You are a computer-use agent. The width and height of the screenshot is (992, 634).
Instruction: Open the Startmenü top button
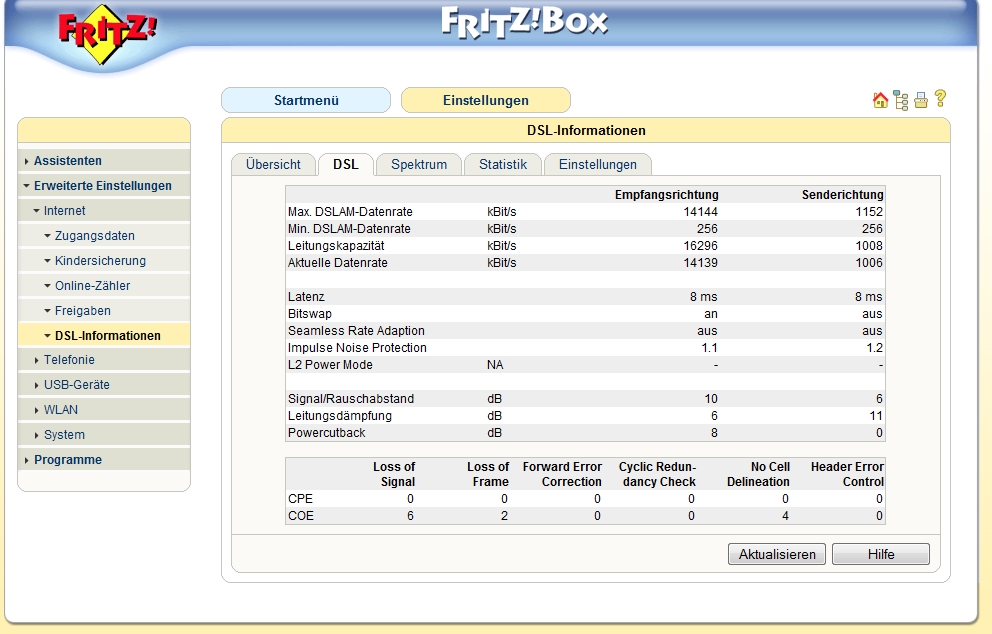click(x=306, y=100)
